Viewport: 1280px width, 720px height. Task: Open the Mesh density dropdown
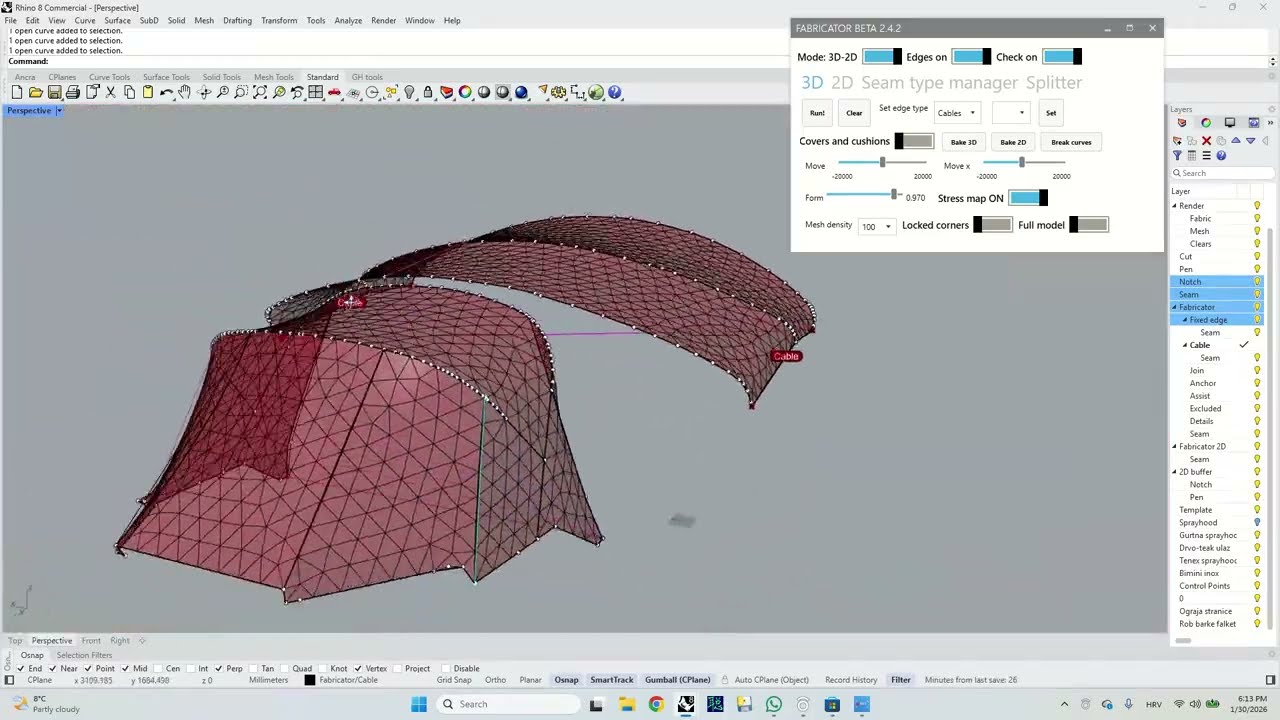coord(877,226)
